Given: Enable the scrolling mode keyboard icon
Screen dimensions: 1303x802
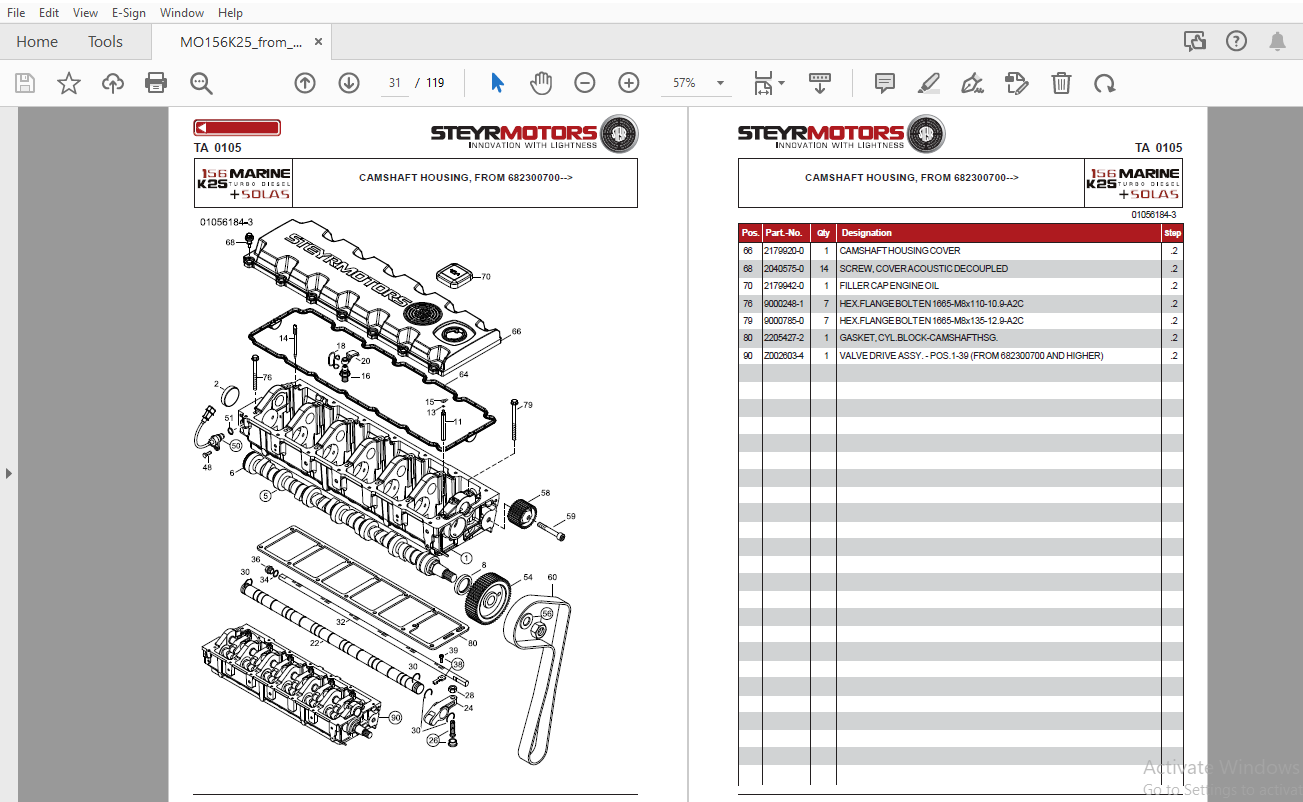Looking at the screenshot, I should coord(820,83).
